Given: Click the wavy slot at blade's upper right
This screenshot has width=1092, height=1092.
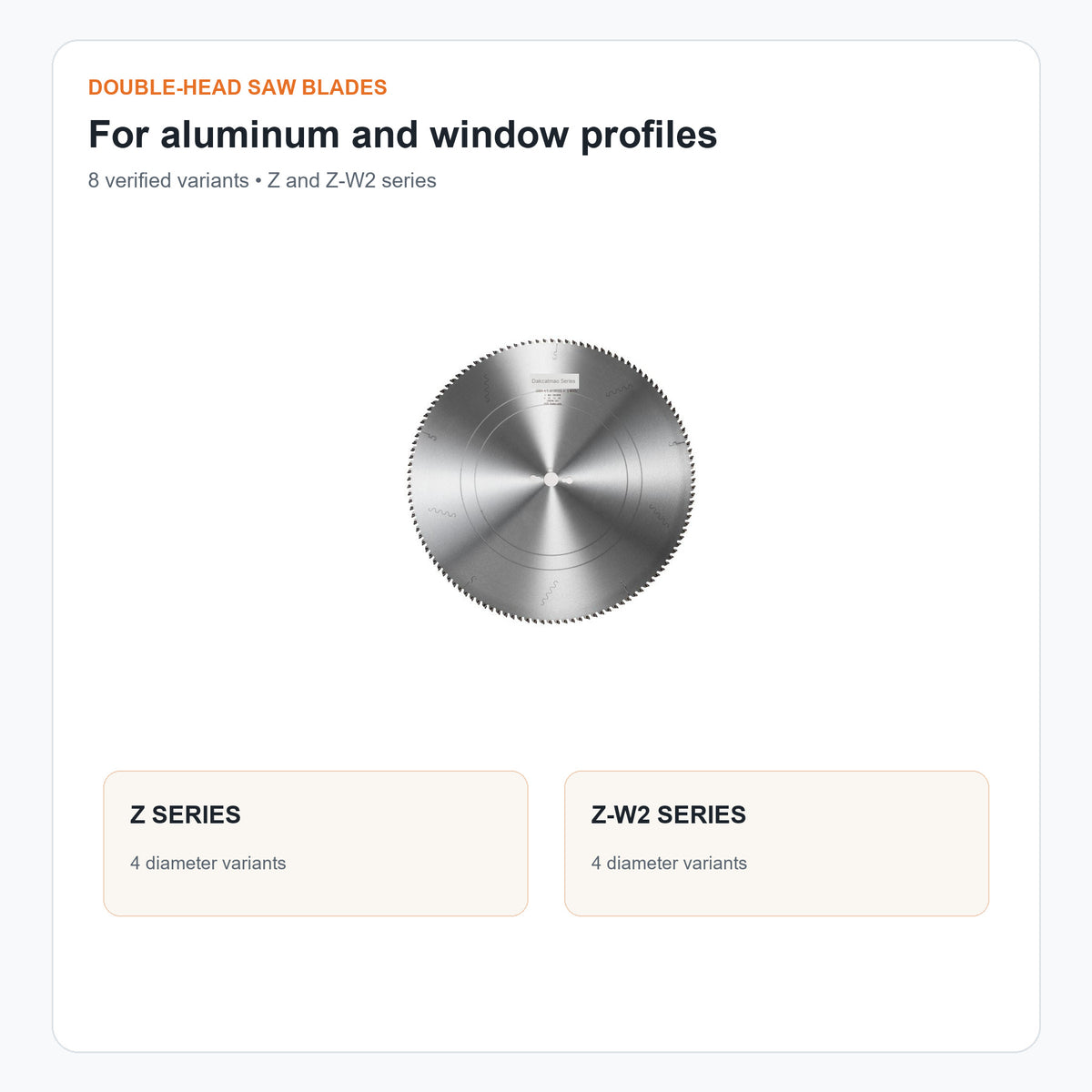Looking at the screenshot, I should coord(620,389).
